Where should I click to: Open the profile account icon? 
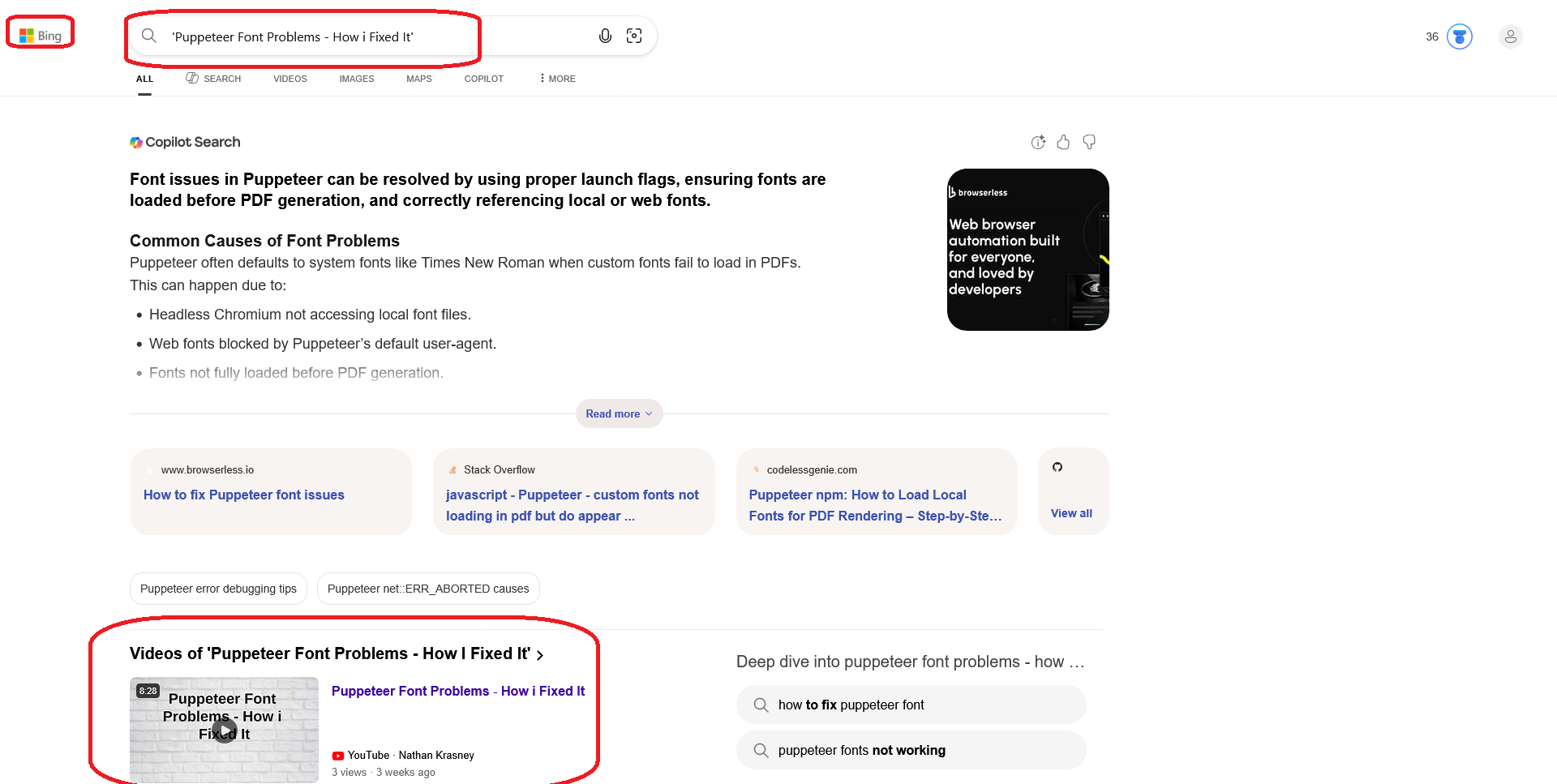(1510, 36)
